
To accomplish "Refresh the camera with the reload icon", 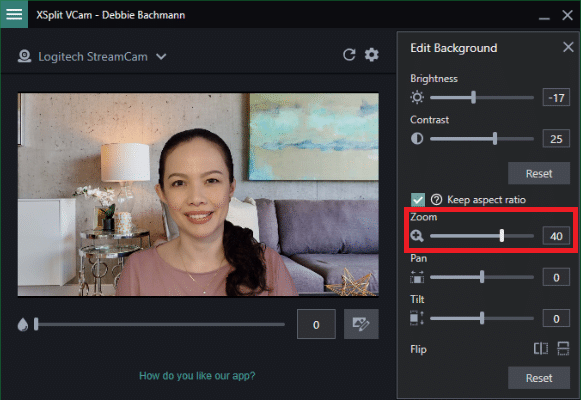I will (349, 55).
